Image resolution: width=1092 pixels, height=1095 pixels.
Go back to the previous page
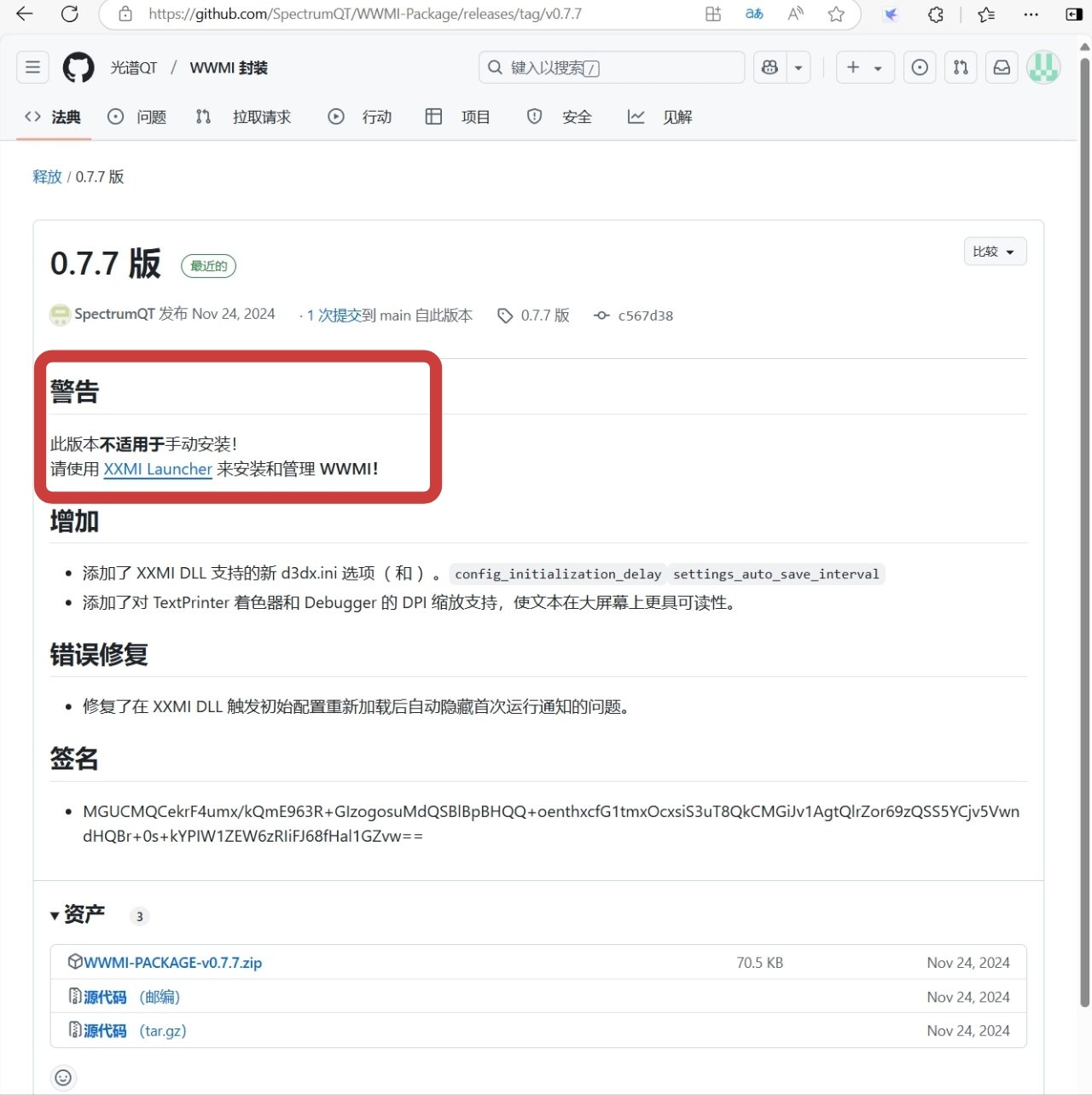(25, 14)
